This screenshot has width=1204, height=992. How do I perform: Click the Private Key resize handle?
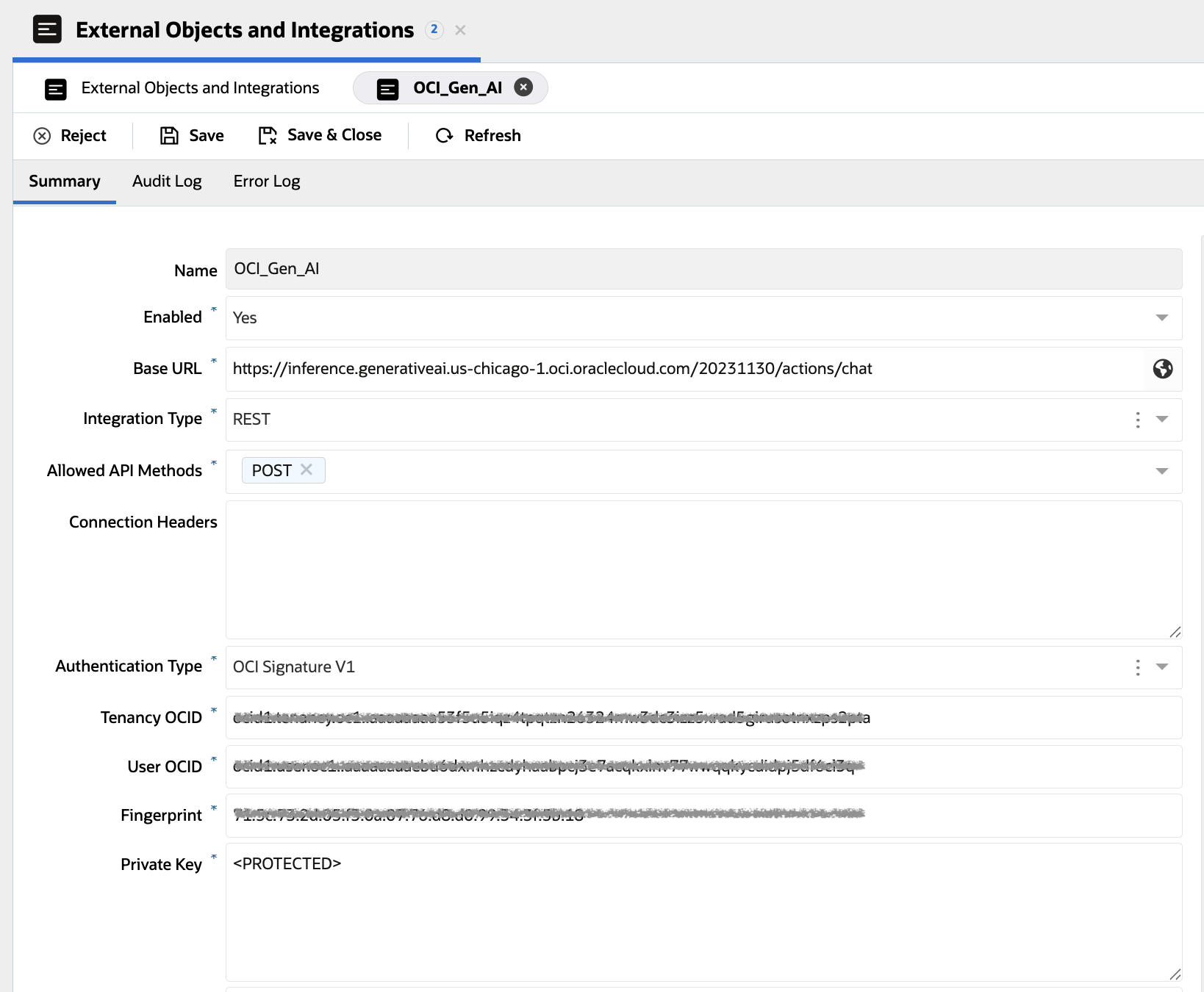pos(1175,974)
